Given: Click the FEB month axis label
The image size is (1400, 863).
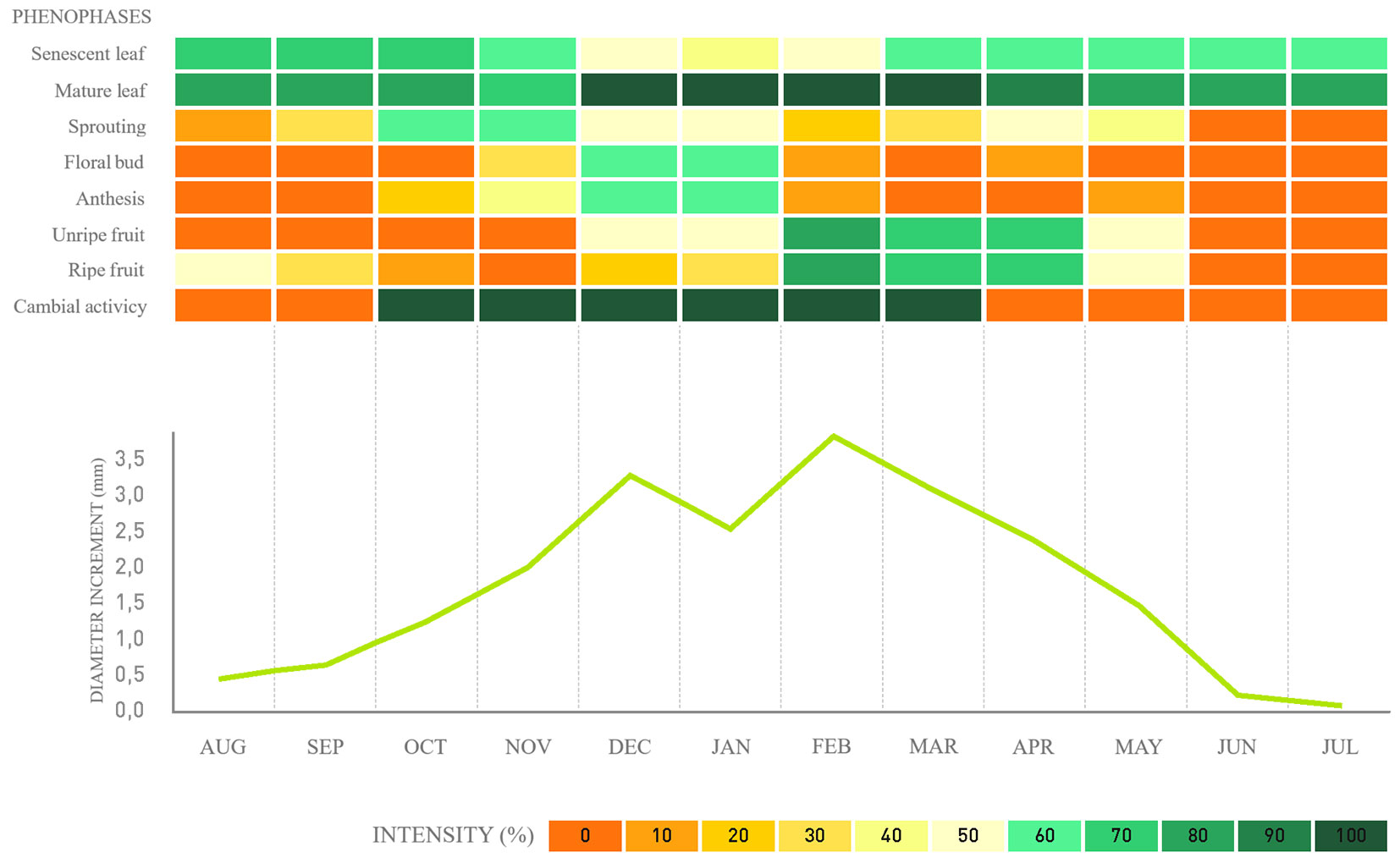Looking at the screenshot, I should (x=831, y=746).
